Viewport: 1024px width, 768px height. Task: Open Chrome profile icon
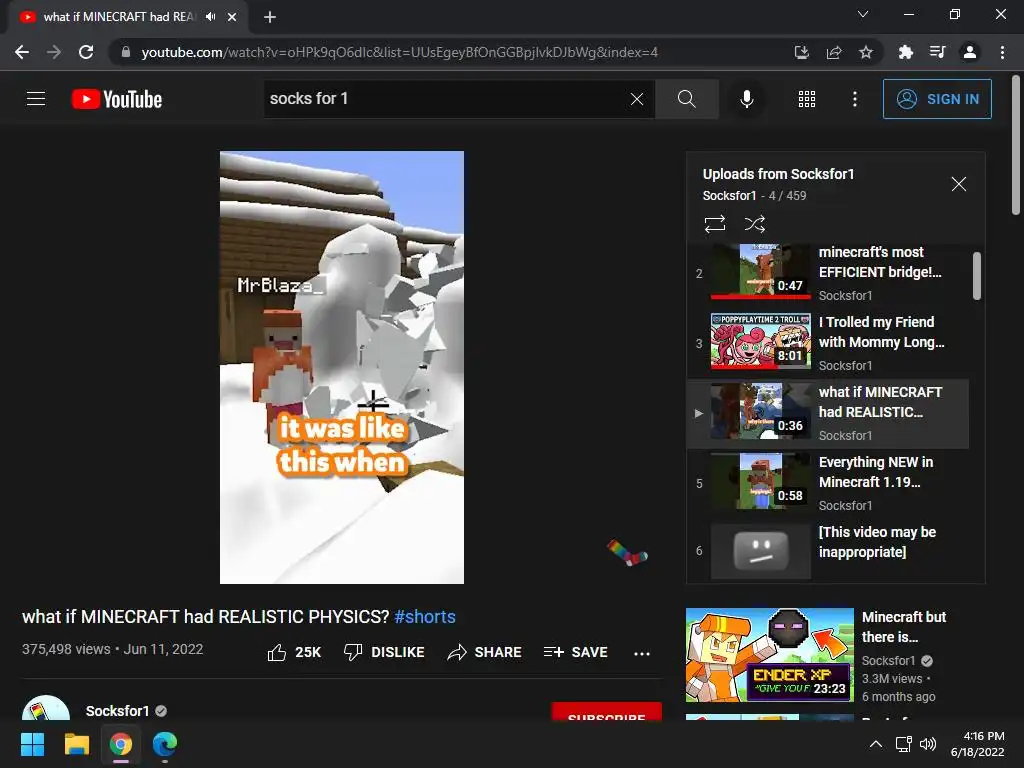pyautogui.click(x=970, y=52)
